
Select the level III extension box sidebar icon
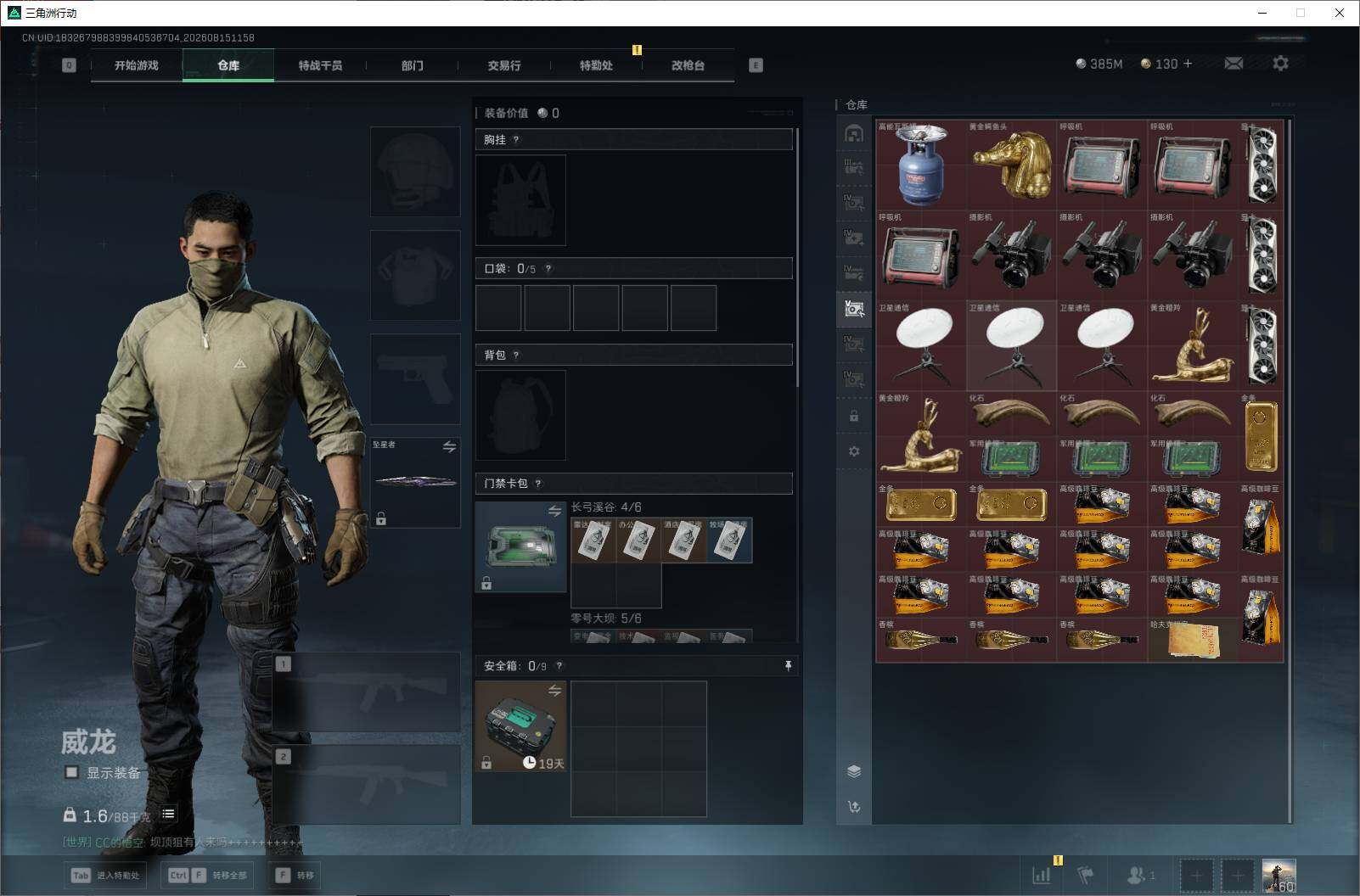pos(854,167)
